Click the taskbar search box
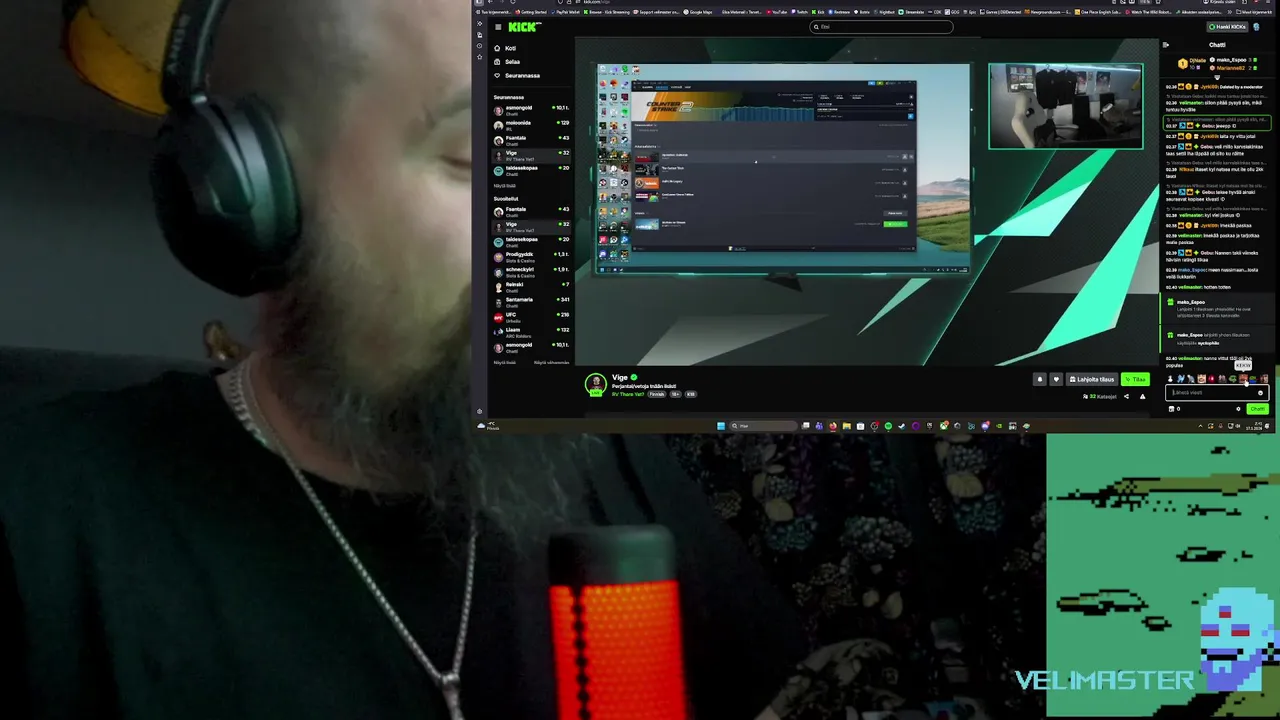The width and height of the screenshot is (1280, 720). pos(764,426)
